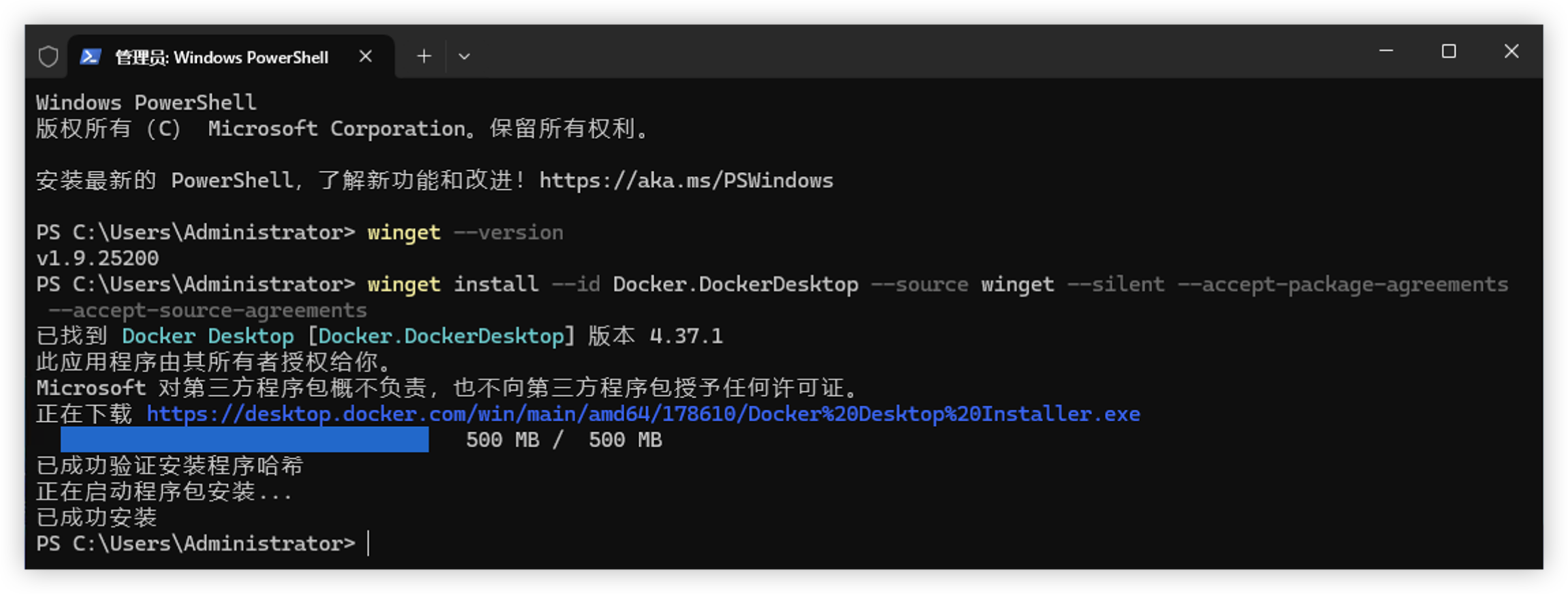This screenshot has width=1568, height=594.
Task: Click the 已成功安装 success message line
Action: (97, 518)
